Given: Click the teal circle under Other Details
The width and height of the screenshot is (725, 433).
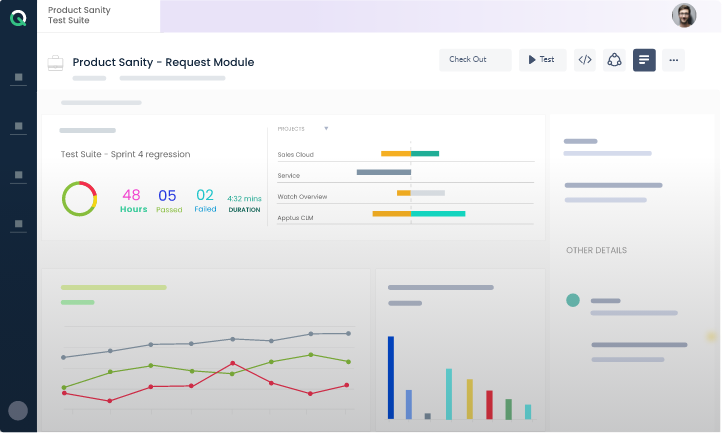Looking at the screenshot, I should coord(573,300).
